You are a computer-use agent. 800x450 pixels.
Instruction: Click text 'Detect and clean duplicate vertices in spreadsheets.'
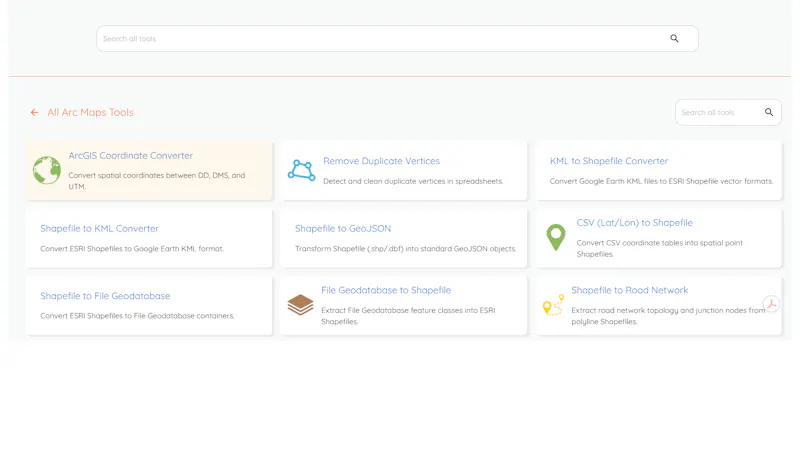coord(413,181)
